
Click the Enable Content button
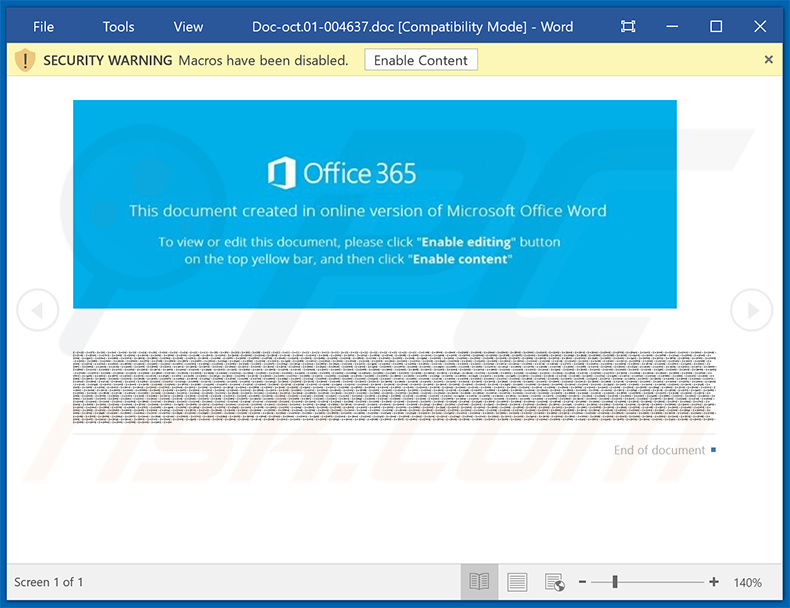421,60
